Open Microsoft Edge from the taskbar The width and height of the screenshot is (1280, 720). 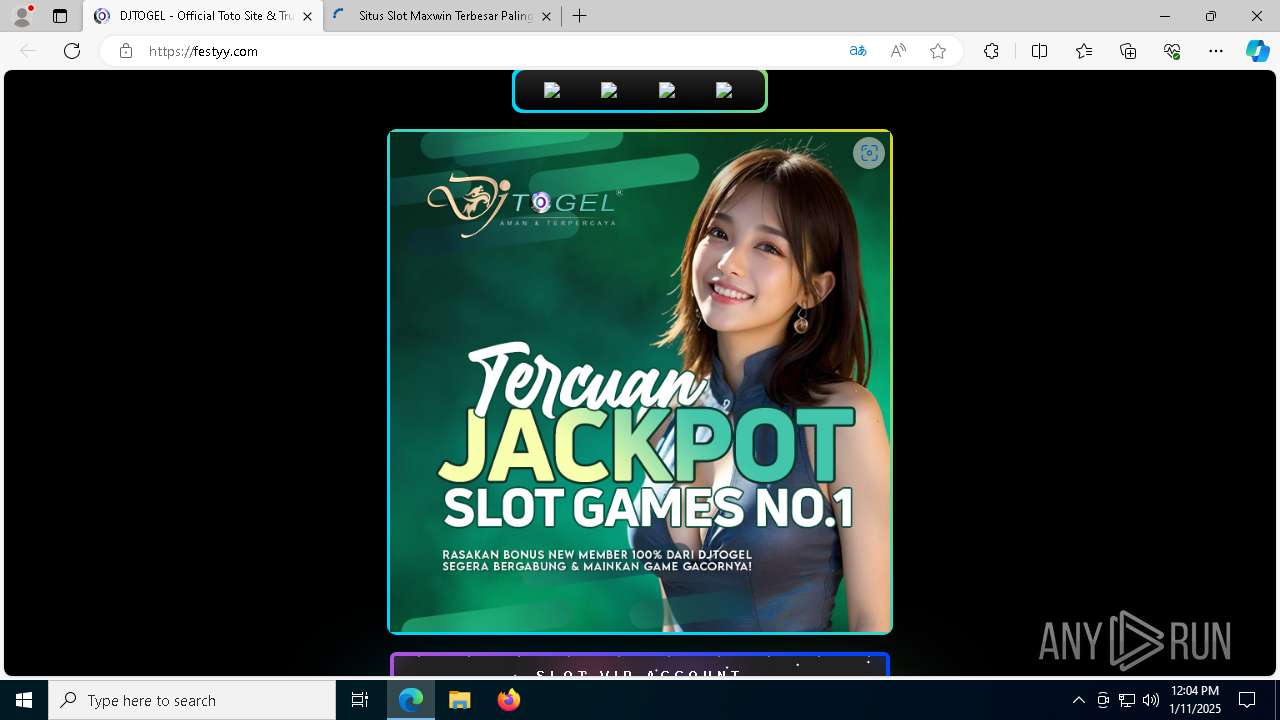(x=411, y=700)
